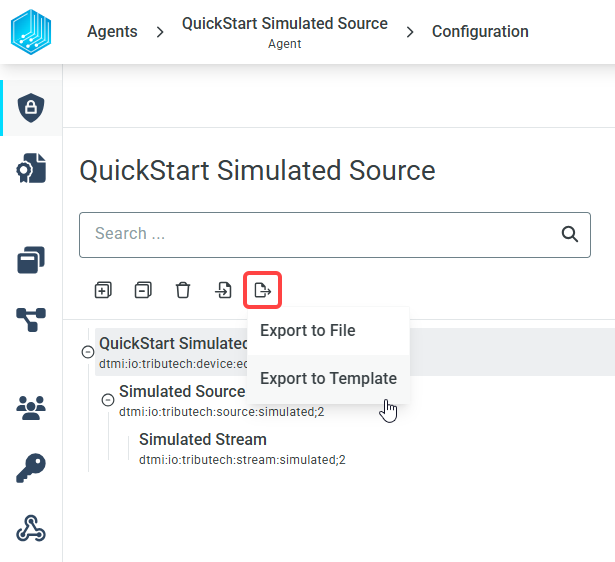Viewport: 615px width, 562px height.
Task: Select the Simulated Source tree item
Action: [182, 391]
